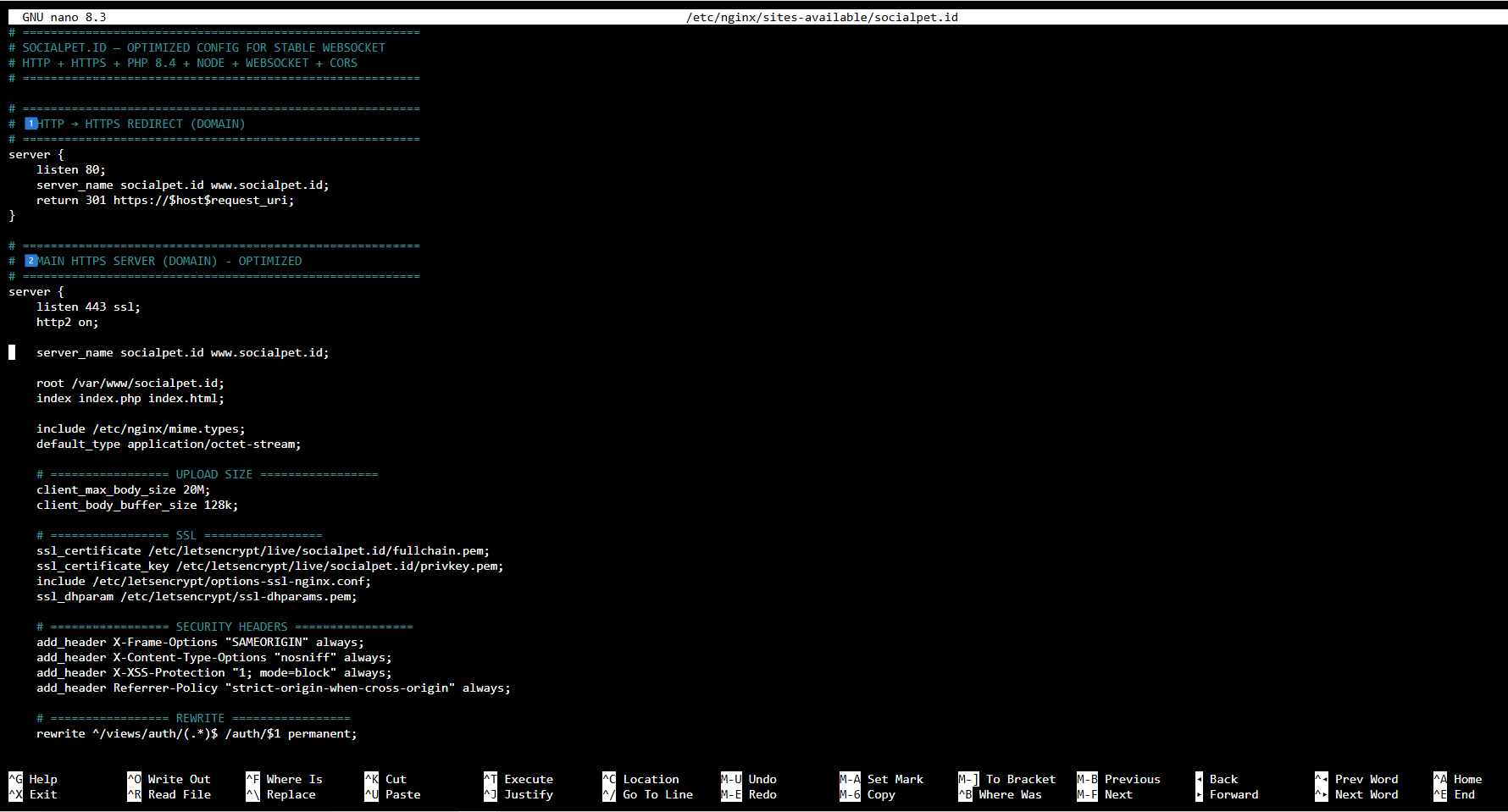The image size is (1508, 812).
Task: Click the Forward shortcut in the help bar
Action: (1227, 794)
